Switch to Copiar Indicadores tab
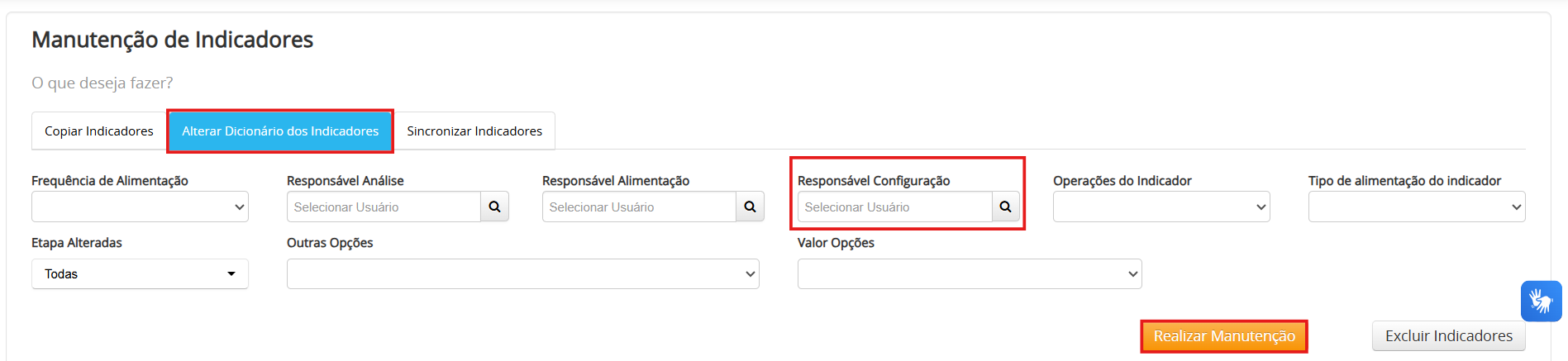The height and width of the screenshot is (361, 1568). [99, 131]
